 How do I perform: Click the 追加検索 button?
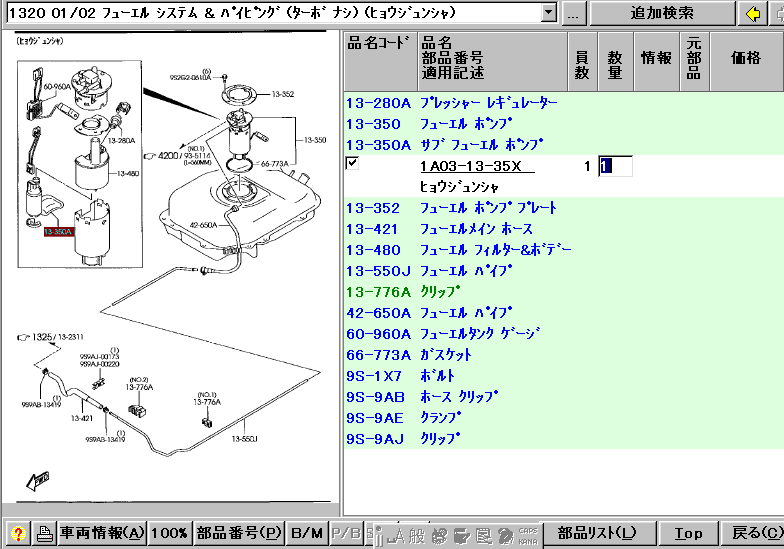[x=662, y=13]
